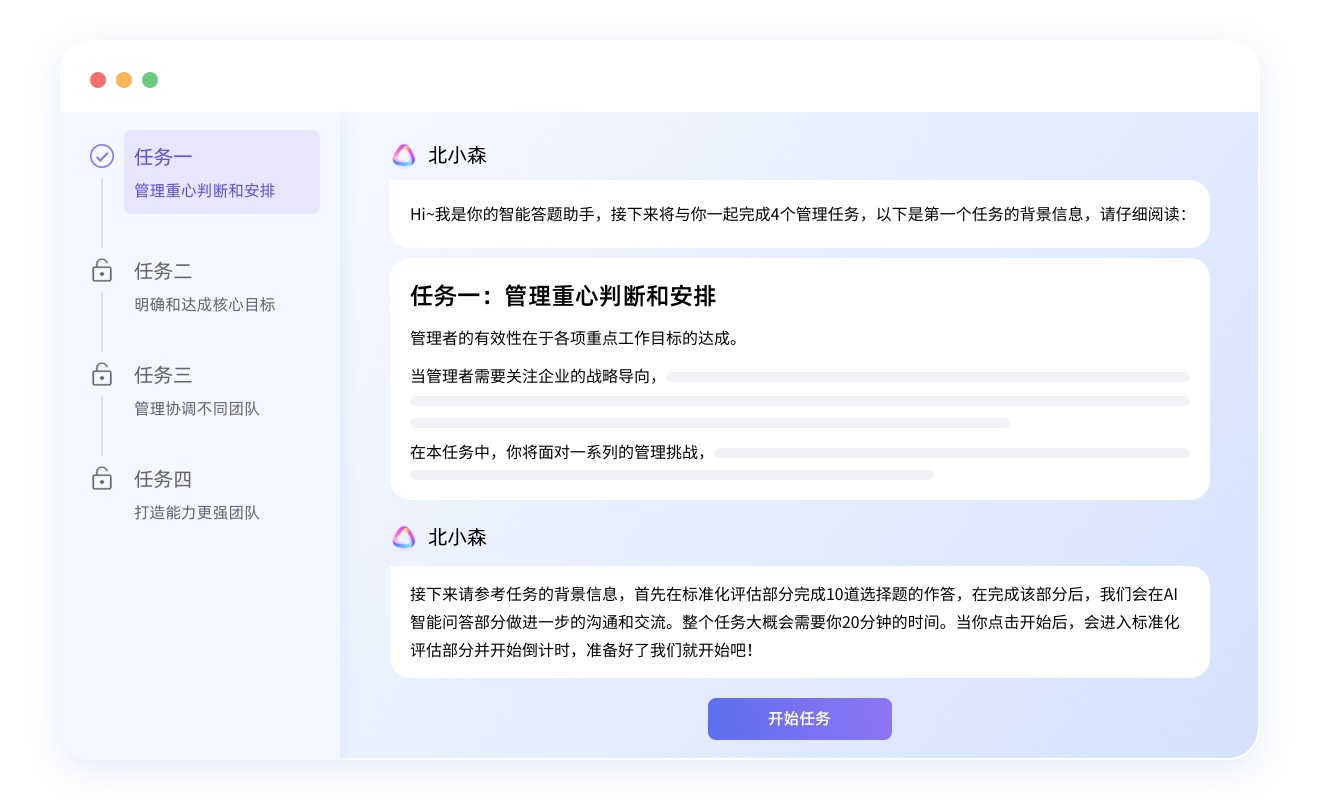The height and width of the screenshot is (800, 1320).
Task: Select the 任务三 title in the sidebar
Action: click(x=163, y=375)
